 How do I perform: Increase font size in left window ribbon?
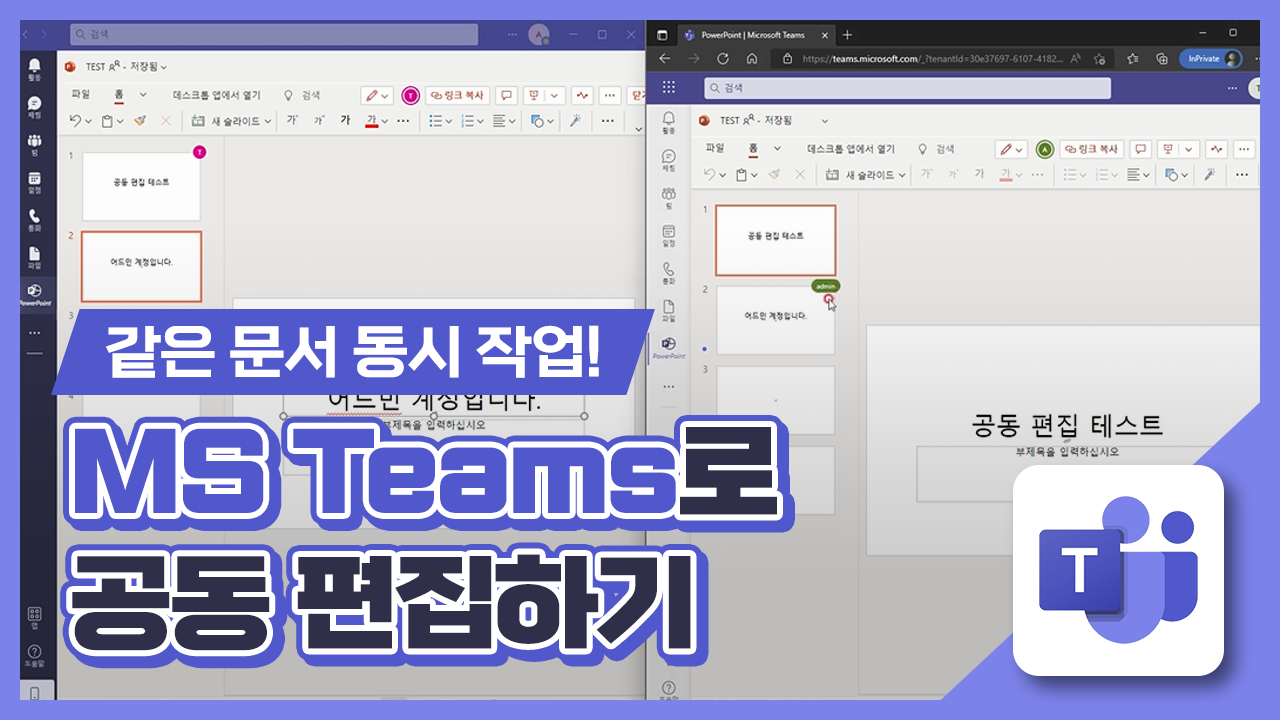coord(293,120)
